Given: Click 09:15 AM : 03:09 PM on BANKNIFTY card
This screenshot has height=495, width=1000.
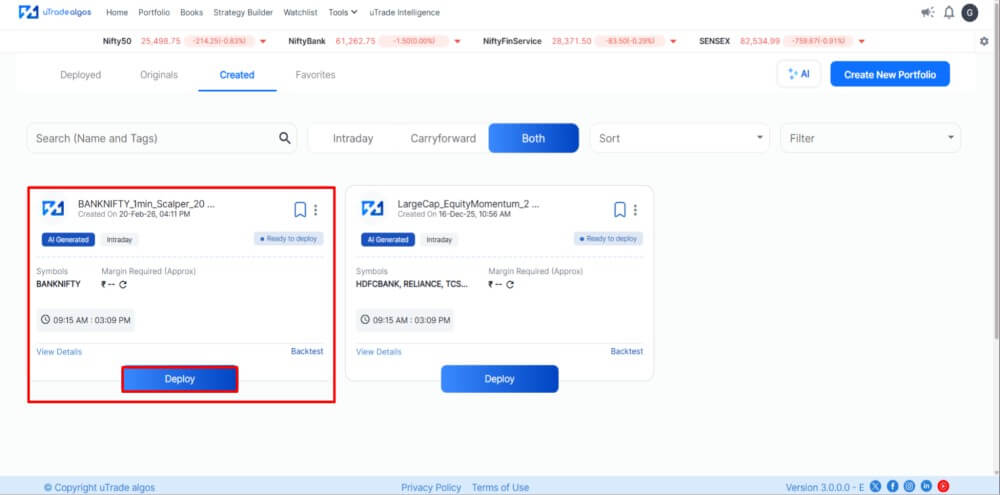Looking at the screenshot, I should (x=85, y=320).
